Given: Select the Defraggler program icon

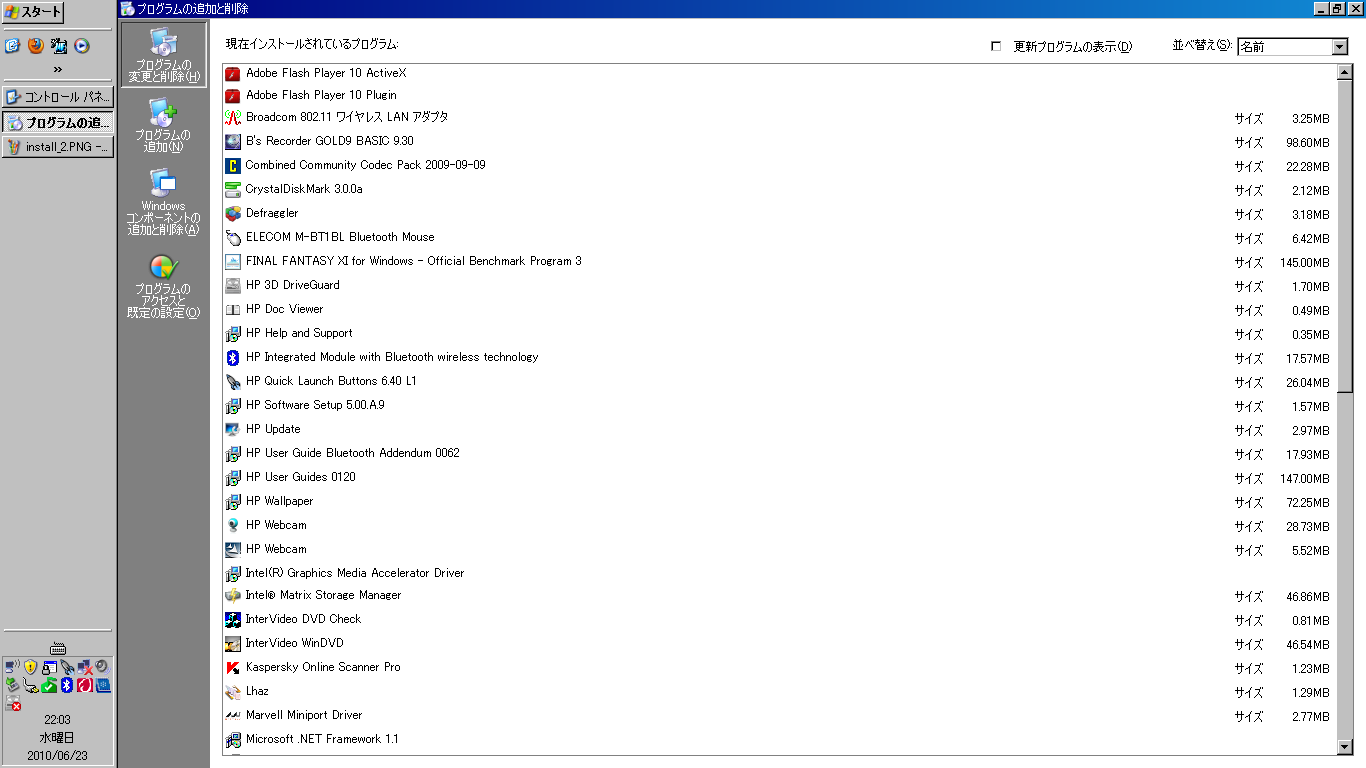Looking at the screenshot, I should click(233, 214).
